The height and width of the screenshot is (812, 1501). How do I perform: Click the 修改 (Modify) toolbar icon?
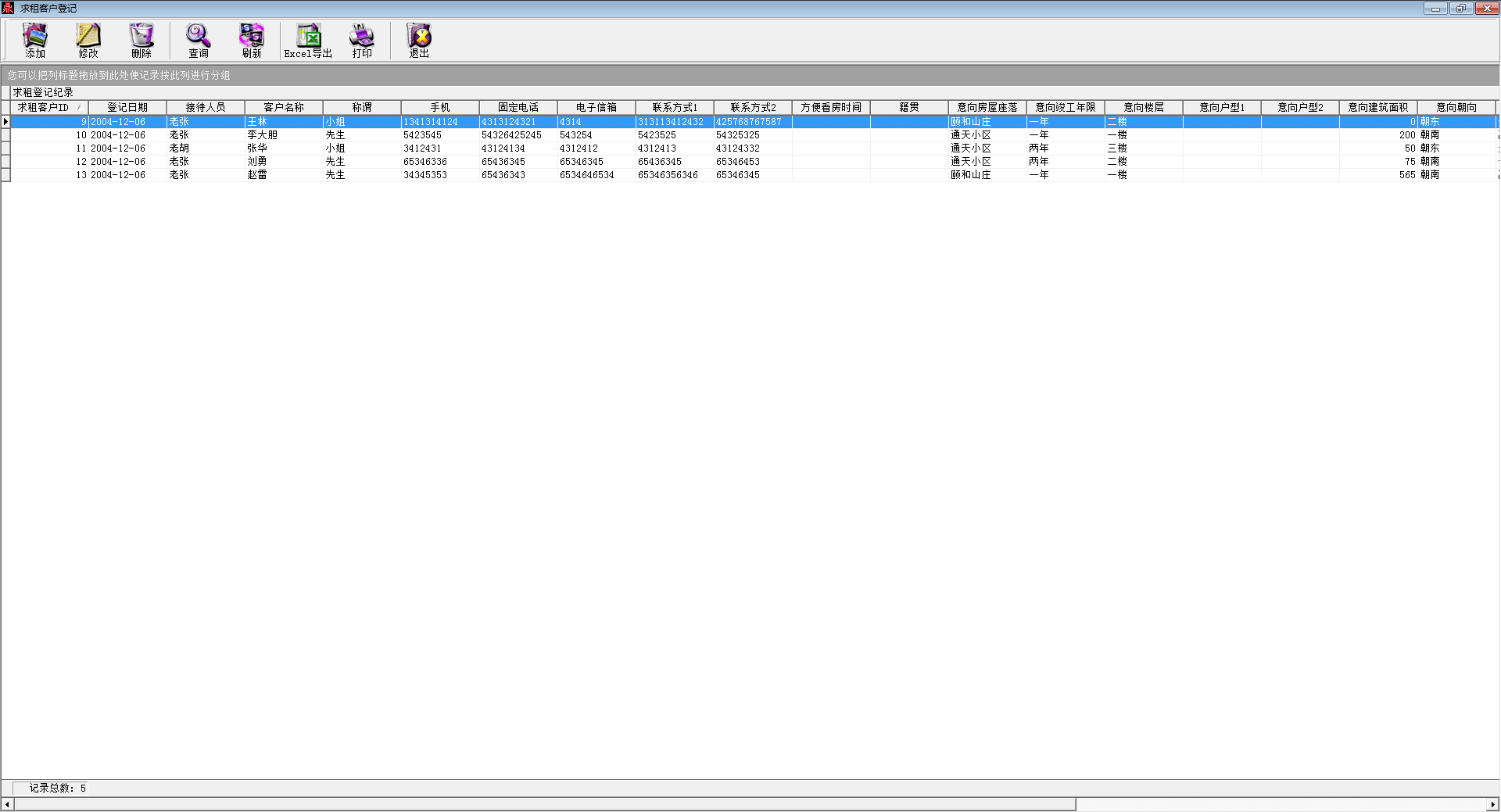point(88,40)
